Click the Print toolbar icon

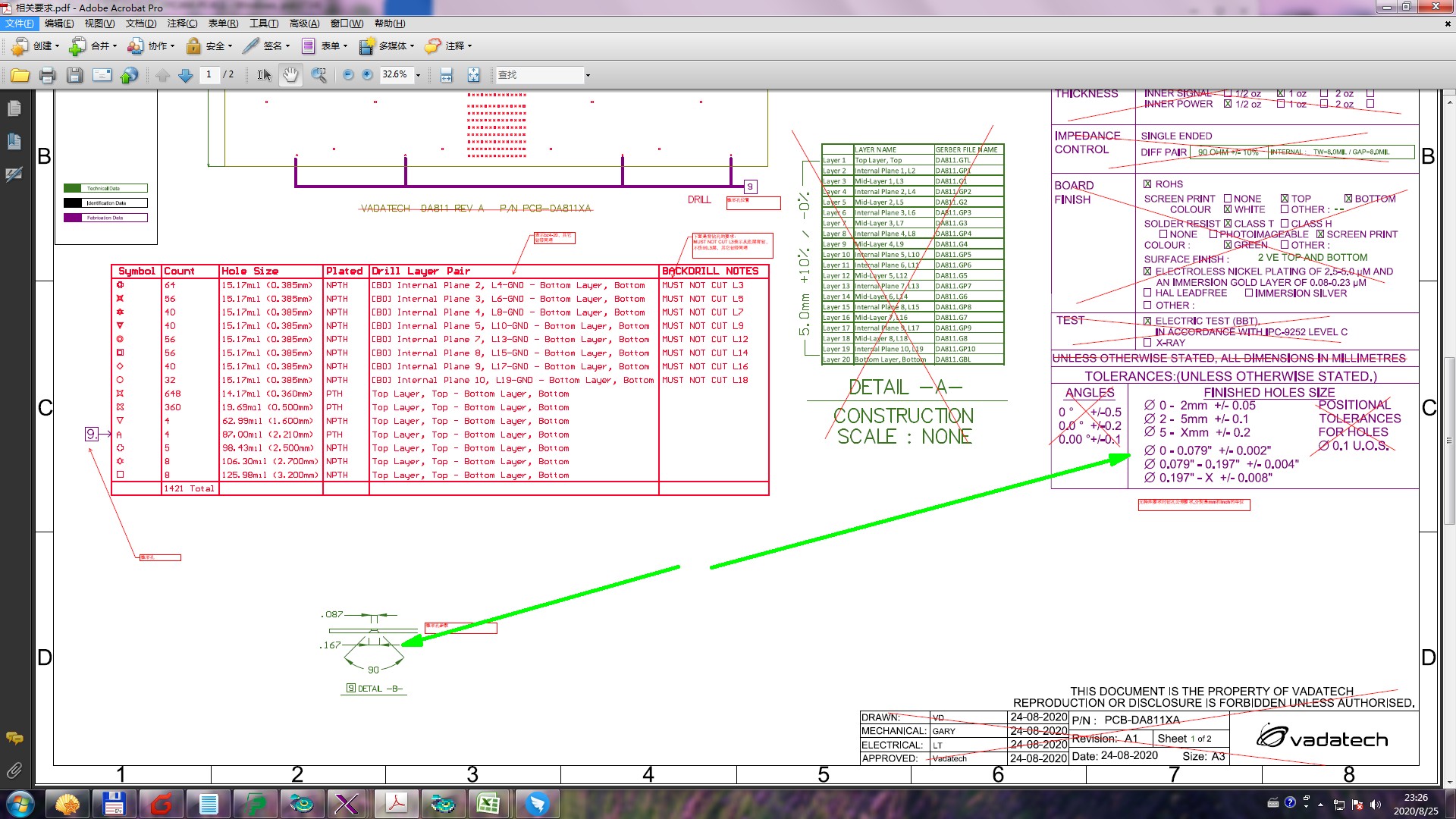[x=47, y=75]
